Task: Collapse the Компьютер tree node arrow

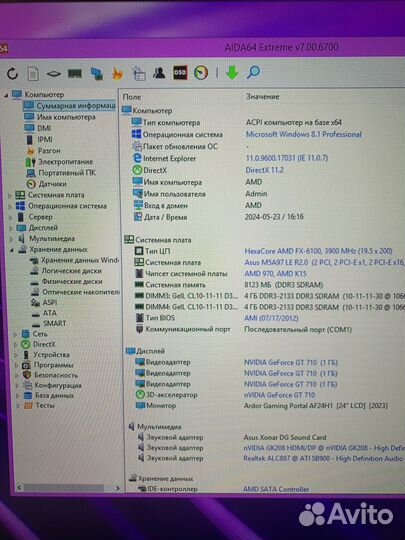Action: pos(6,95)
